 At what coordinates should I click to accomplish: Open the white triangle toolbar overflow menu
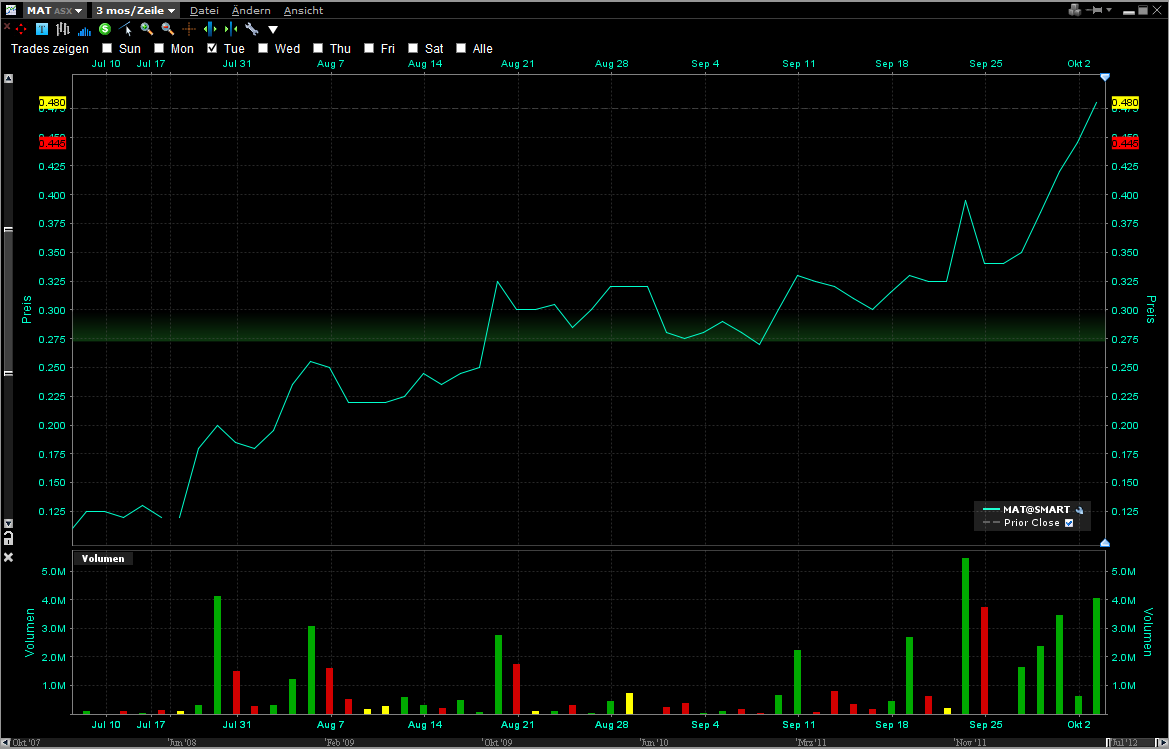tap(273, 30)
